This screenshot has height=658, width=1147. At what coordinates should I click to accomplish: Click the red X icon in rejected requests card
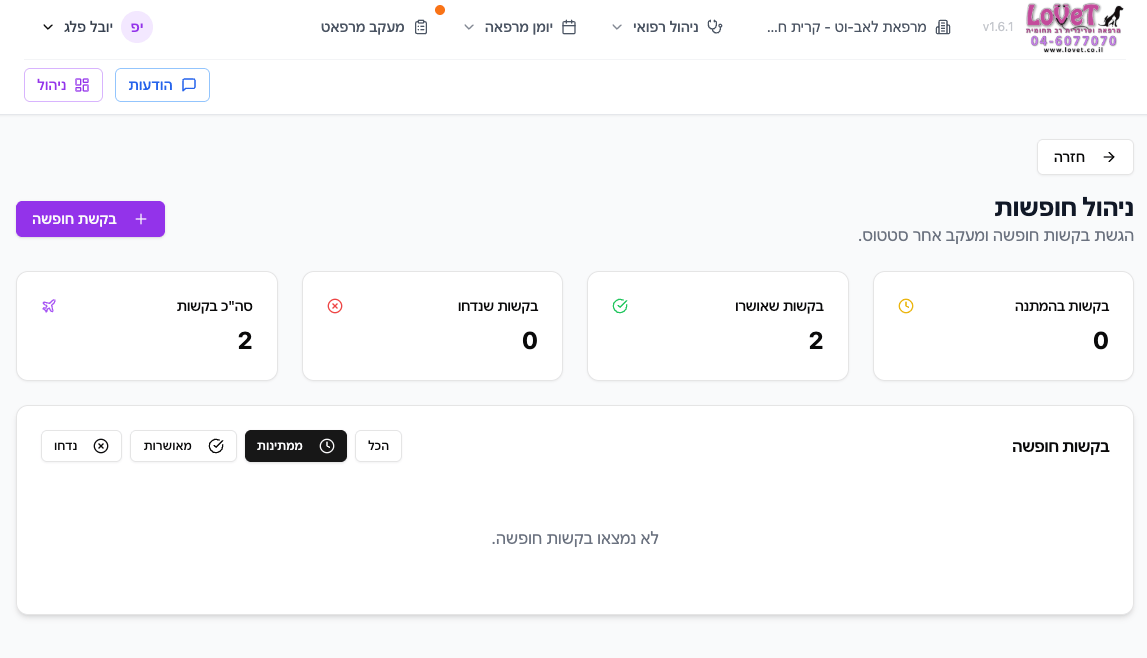(x=335, y=306)
